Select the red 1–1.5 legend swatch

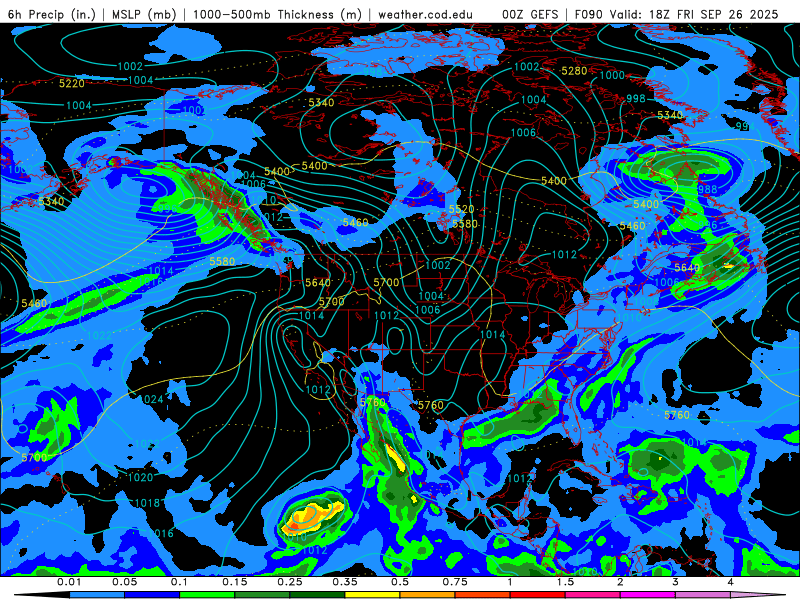pyautogui.click(x=537, y=595)
